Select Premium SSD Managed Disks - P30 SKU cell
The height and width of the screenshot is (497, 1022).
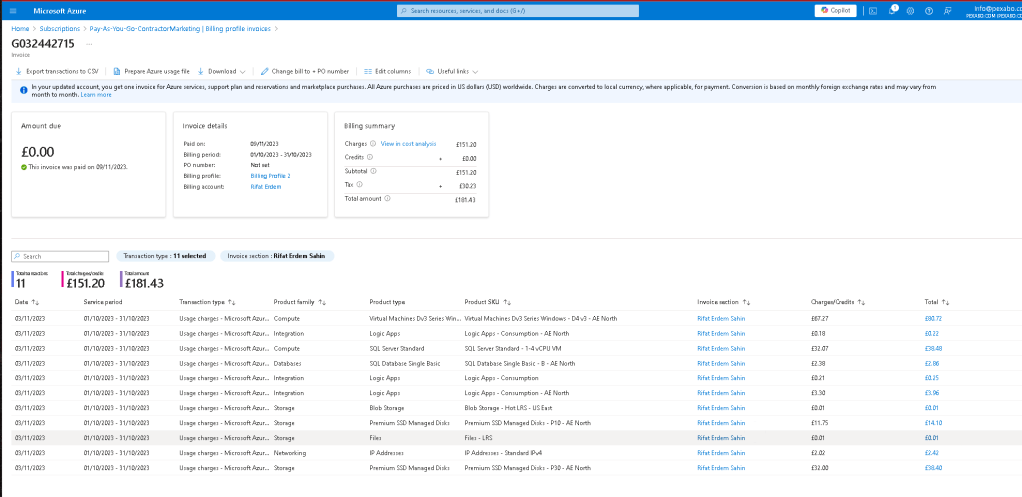(527, 468)
